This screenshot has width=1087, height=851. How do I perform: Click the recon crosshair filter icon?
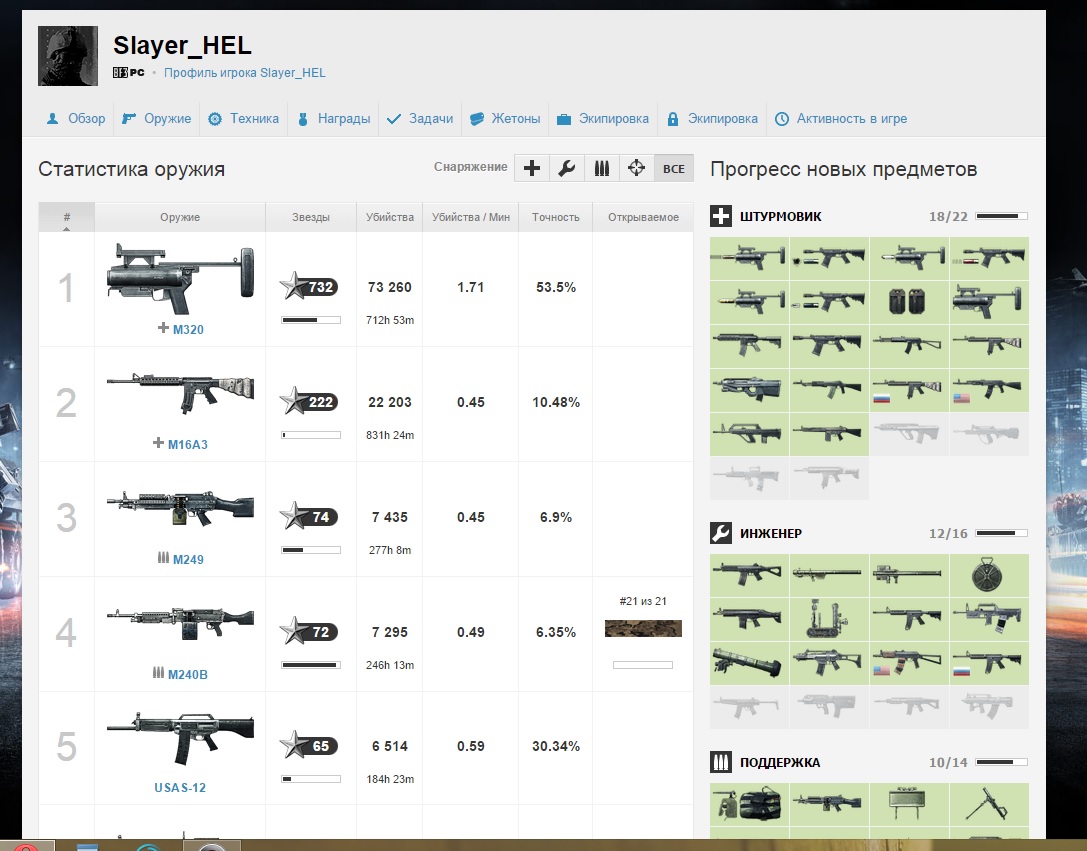pyautogui.click(x=636, y=169)
